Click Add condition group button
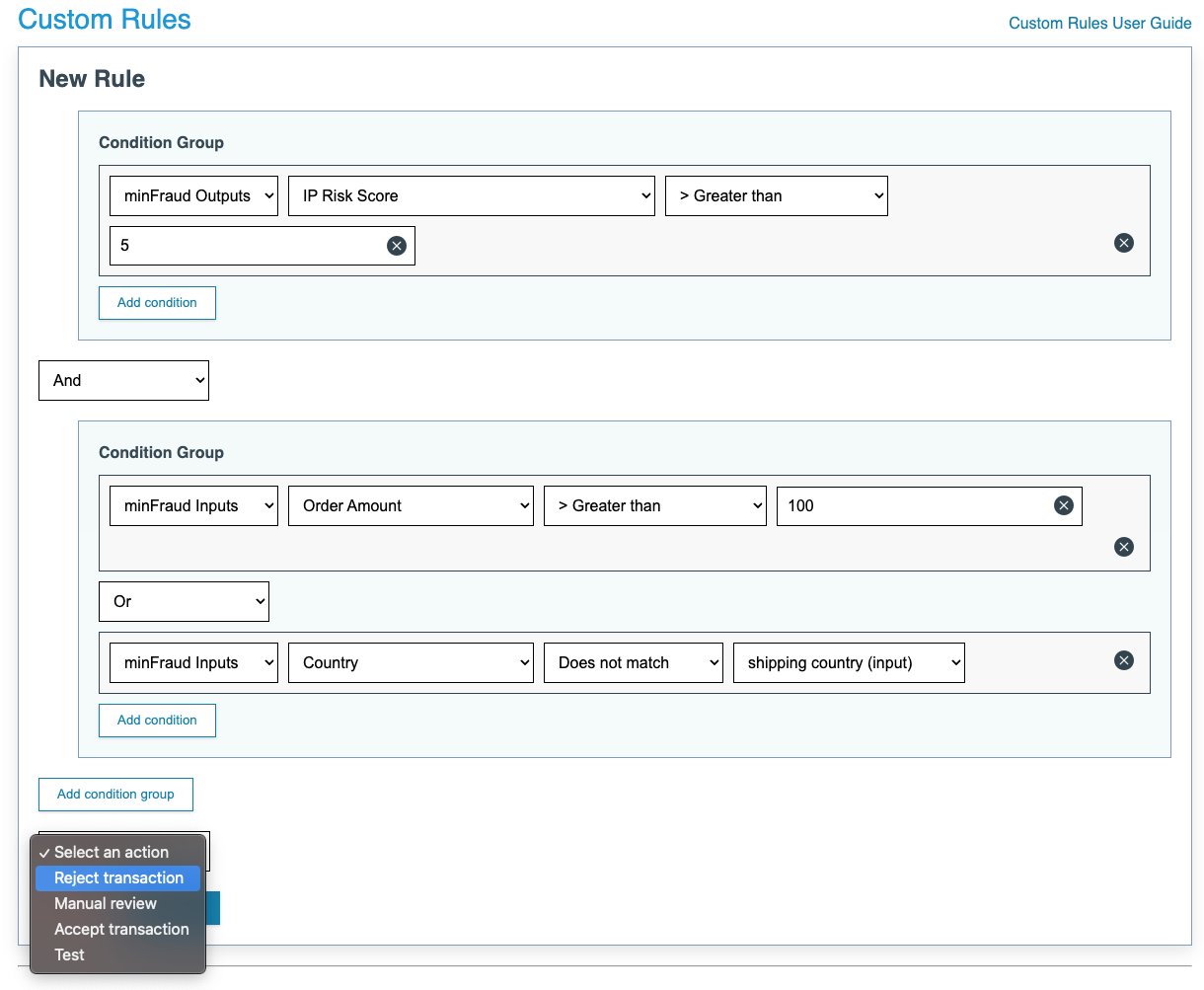The image size is (1204, 990). (115, 794)
